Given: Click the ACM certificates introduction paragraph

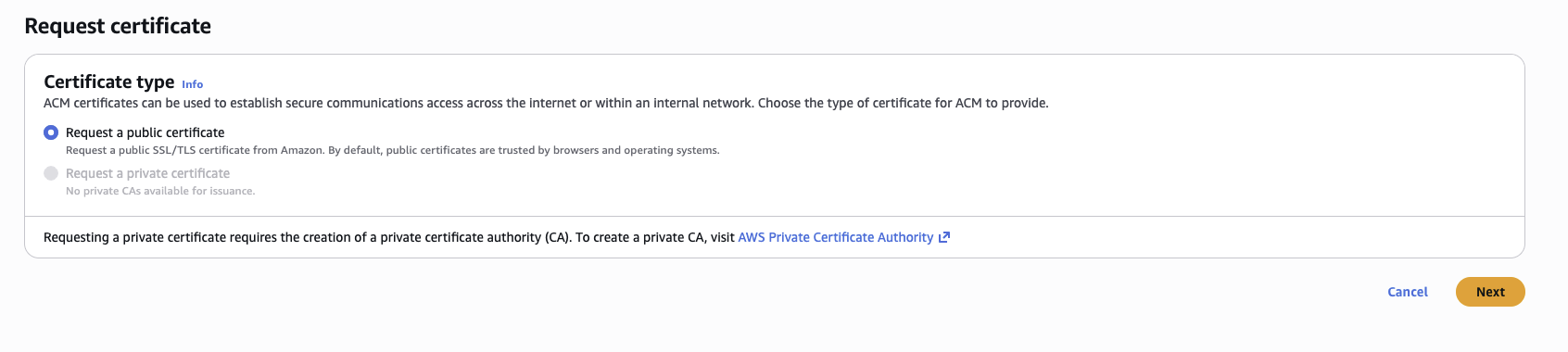Looking at the screenshot, I should [x=546, y=103].
